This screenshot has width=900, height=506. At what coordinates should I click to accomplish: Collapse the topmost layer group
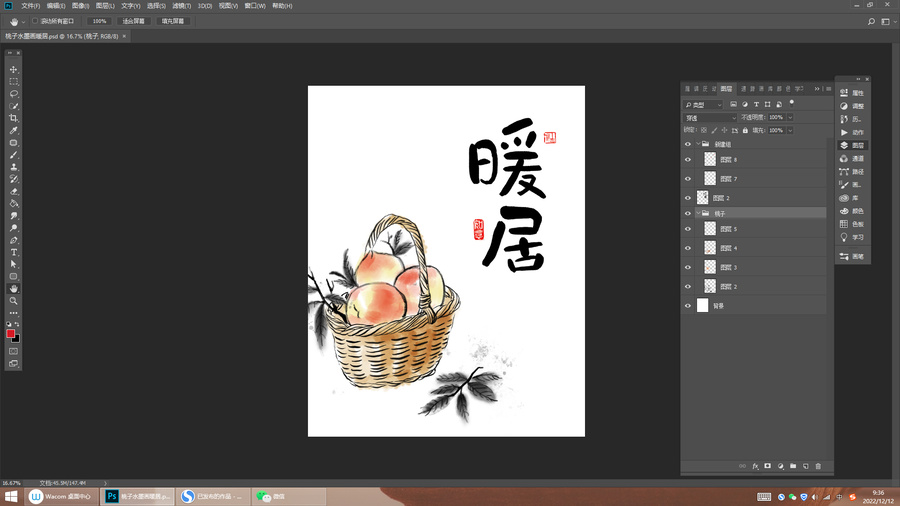coord(698,144)
